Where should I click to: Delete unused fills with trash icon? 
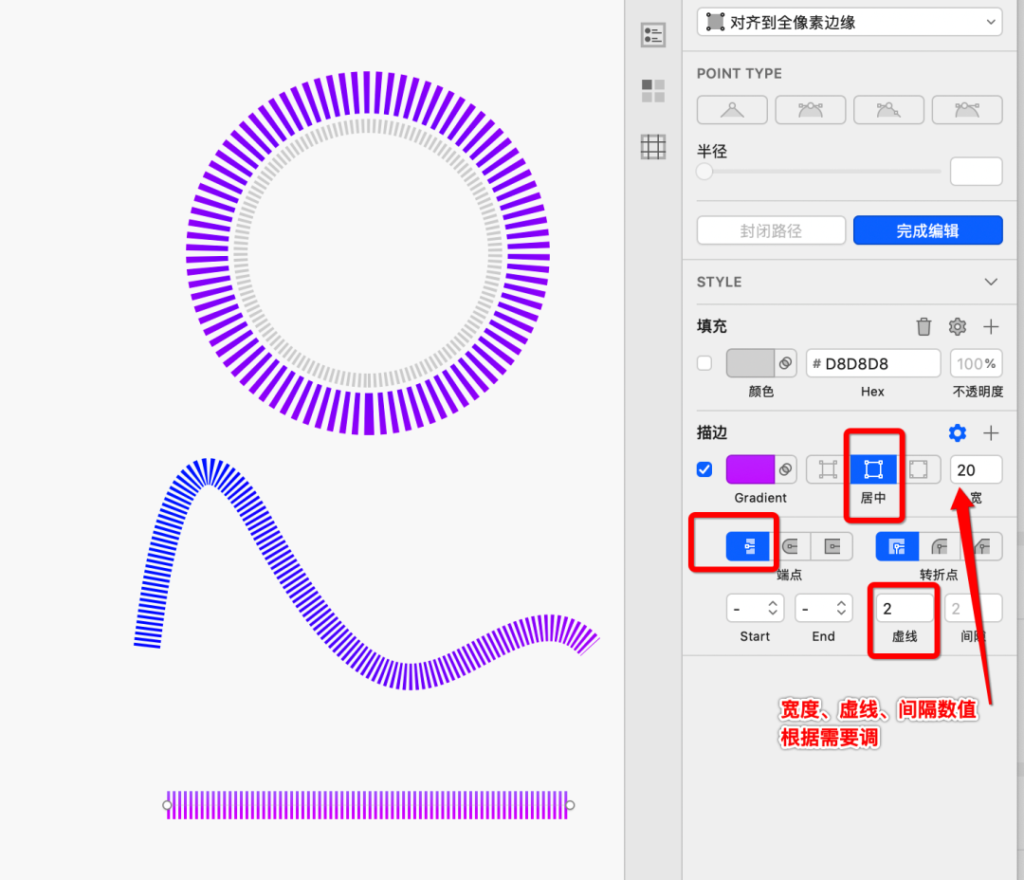[x=923, y=326]
